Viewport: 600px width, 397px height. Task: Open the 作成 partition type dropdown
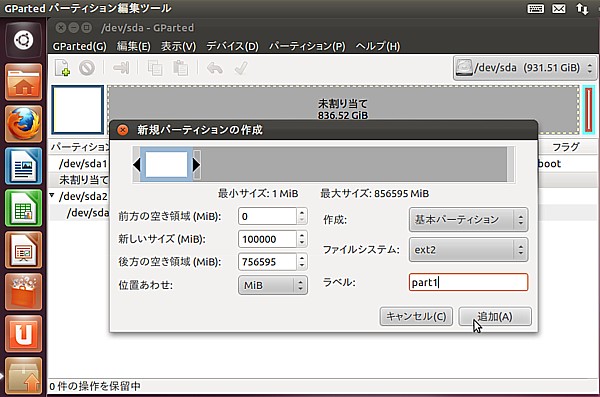click(469, 220)
